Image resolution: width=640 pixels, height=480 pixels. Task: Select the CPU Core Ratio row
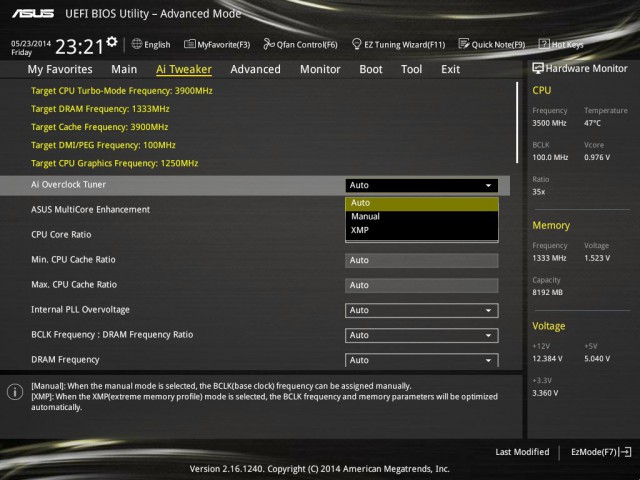click(x=255, y=235)
